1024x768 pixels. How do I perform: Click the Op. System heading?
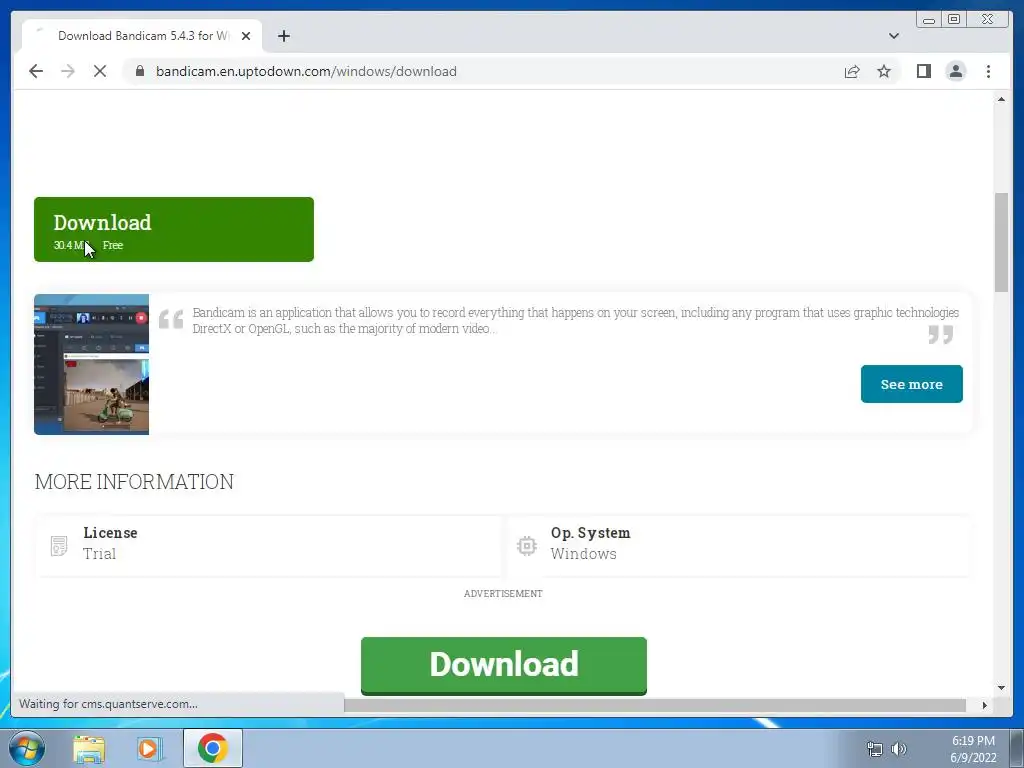(590, 533)
